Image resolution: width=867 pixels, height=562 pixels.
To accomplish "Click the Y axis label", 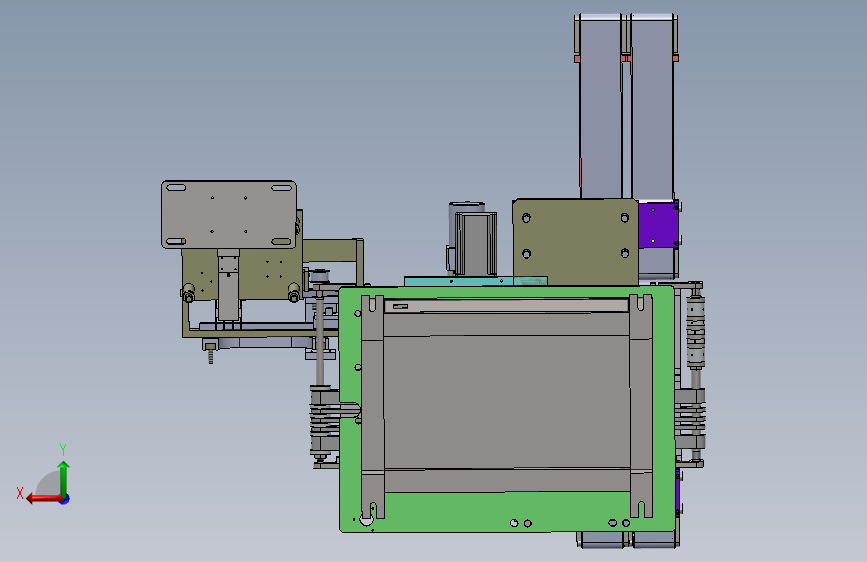I will 63,450.
